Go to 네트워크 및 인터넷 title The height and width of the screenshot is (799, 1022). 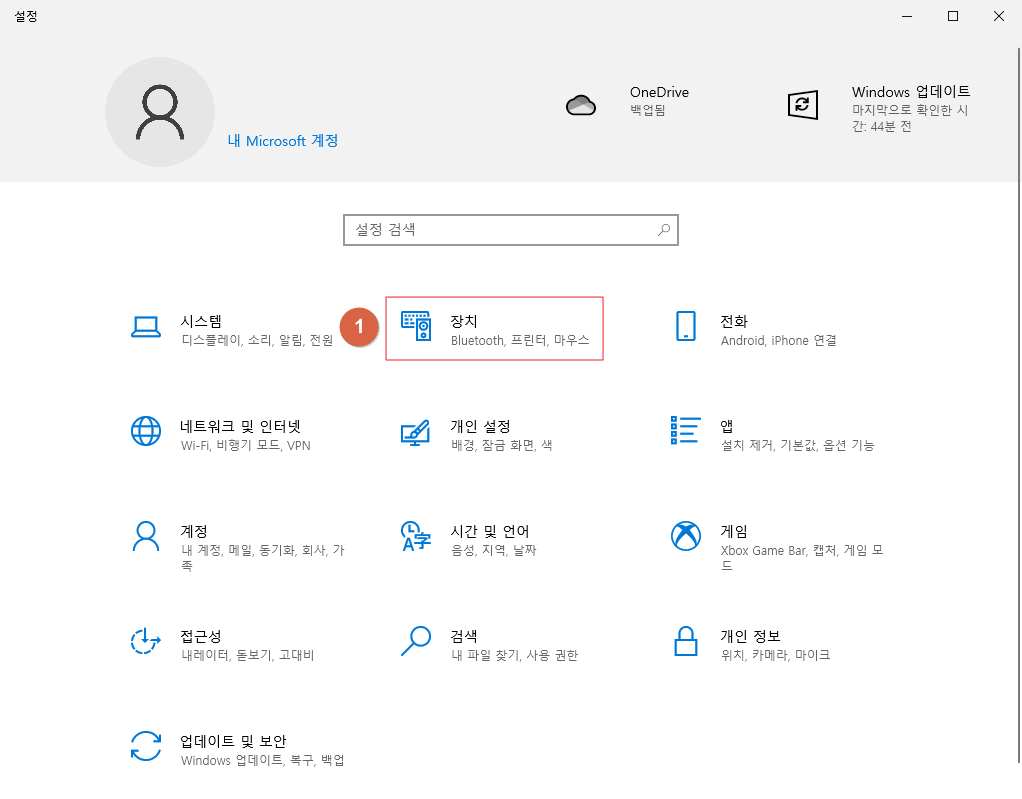click(241, 426)
